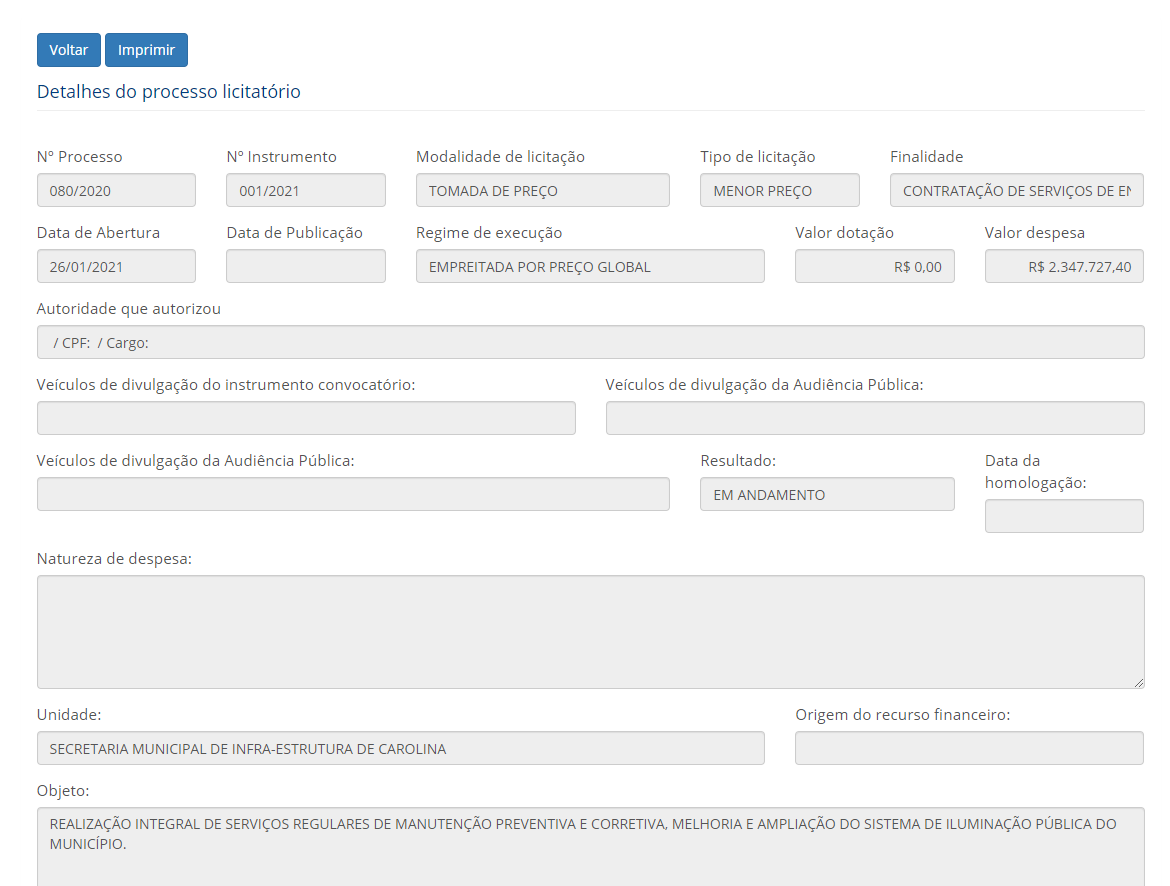
Task: Click the label Modalidade de licitação
Action: (500, 157)
